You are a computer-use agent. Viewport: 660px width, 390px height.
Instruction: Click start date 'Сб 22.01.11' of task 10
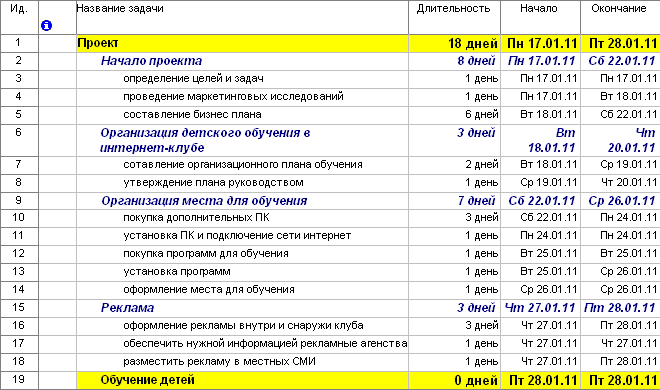coord(548,218)
